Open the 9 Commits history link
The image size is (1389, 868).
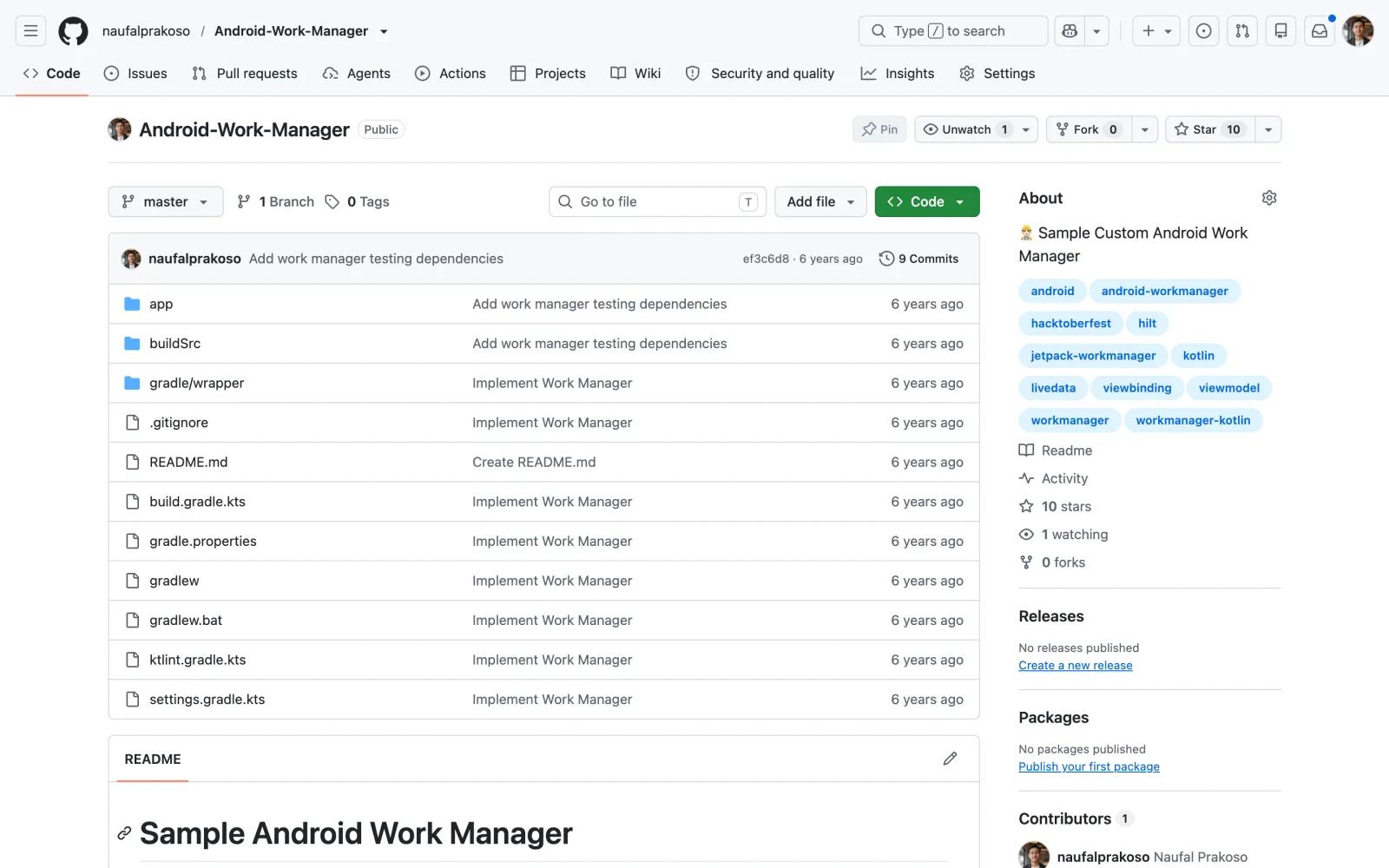[918, 259]
